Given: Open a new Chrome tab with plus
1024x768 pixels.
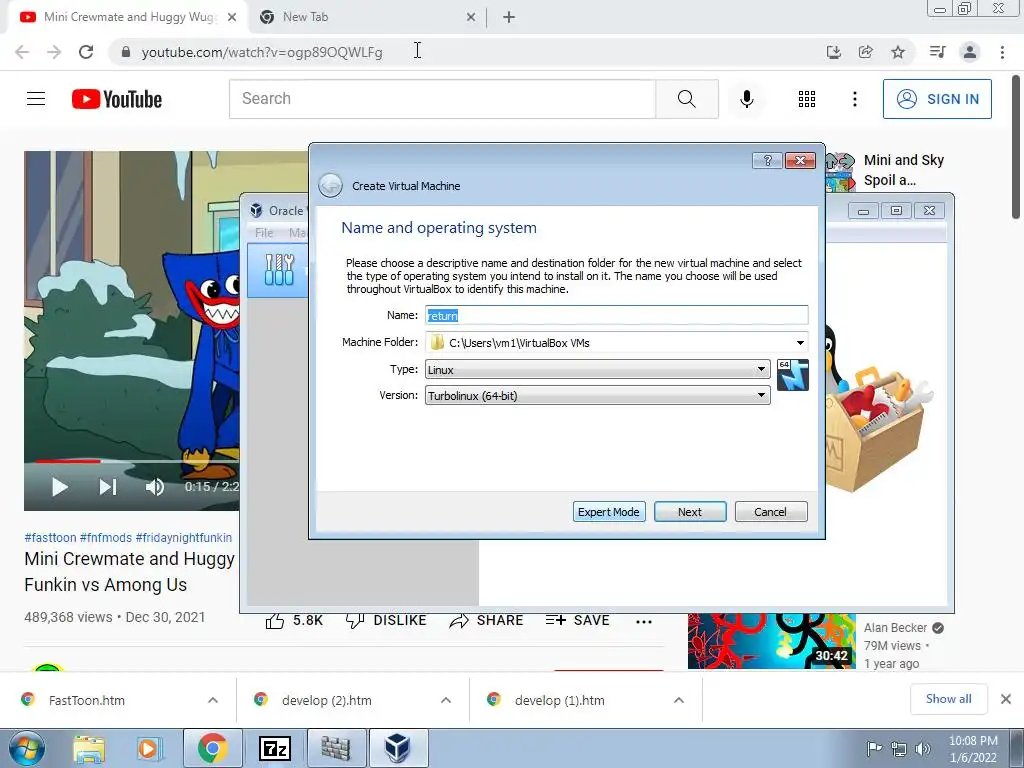Looking at the screenshot, I should (x=509, y=18).
